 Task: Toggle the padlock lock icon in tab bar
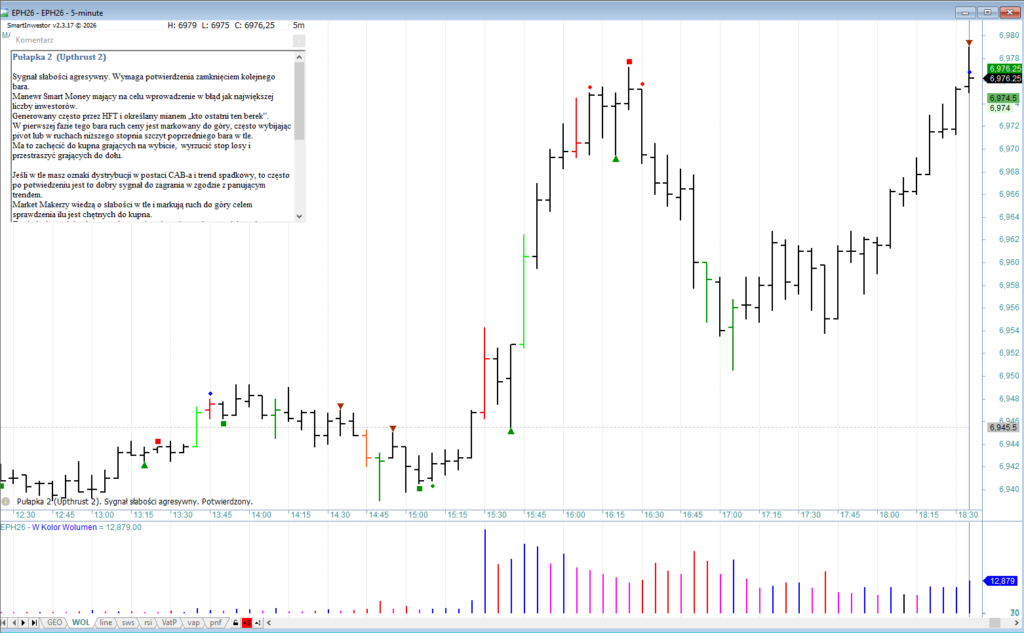[235, 623]
